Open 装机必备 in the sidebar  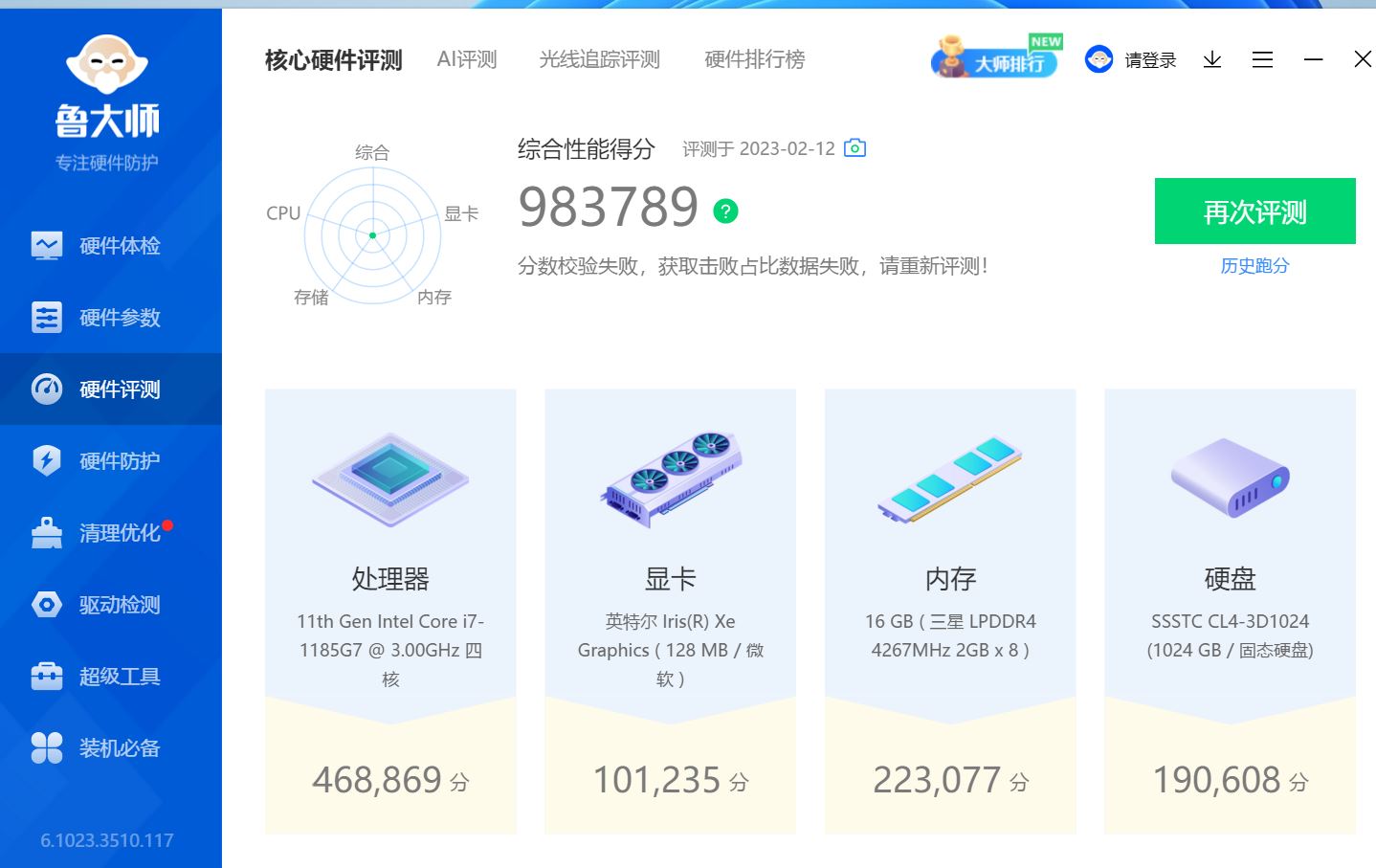point(111,748)
